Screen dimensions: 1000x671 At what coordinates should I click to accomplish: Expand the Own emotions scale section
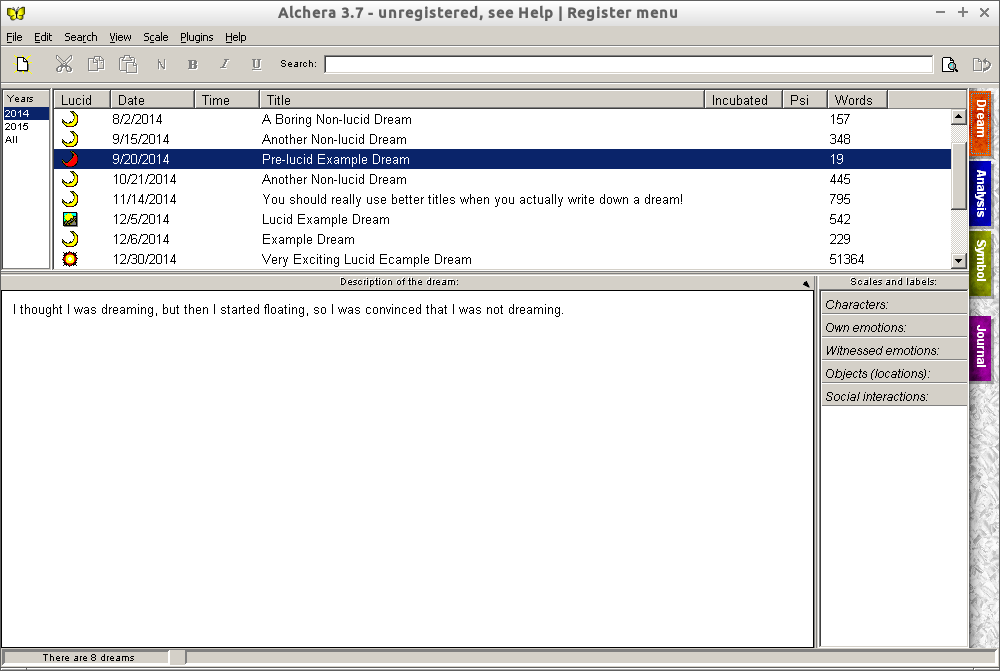894,327
